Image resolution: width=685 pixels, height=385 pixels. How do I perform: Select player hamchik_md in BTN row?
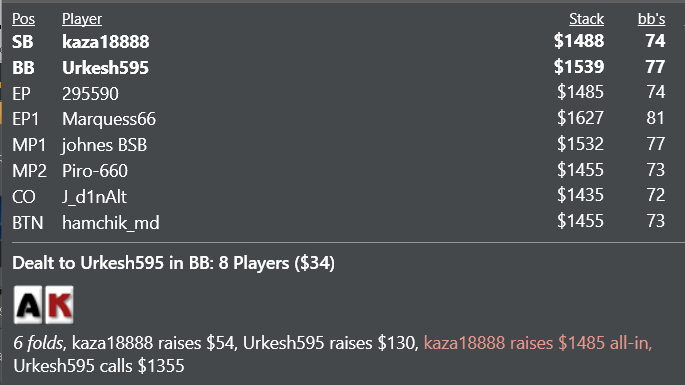point(111,223)
